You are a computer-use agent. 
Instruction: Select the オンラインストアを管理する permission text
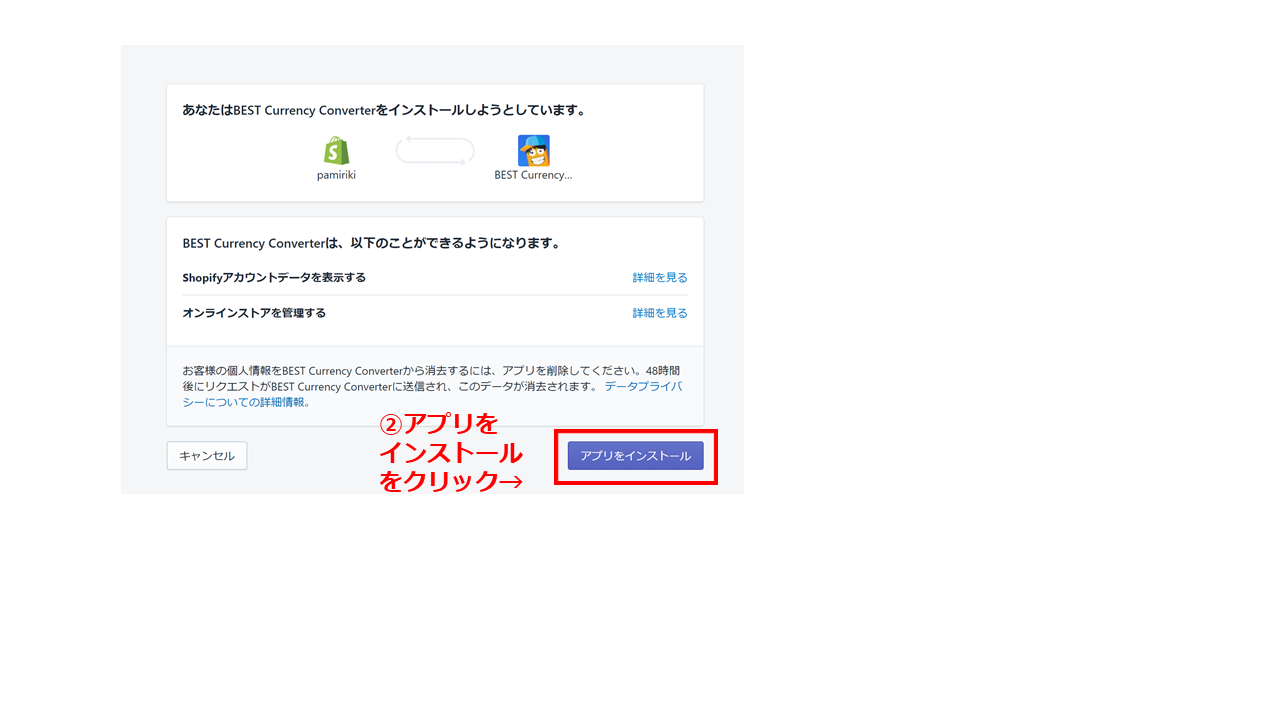254,313
